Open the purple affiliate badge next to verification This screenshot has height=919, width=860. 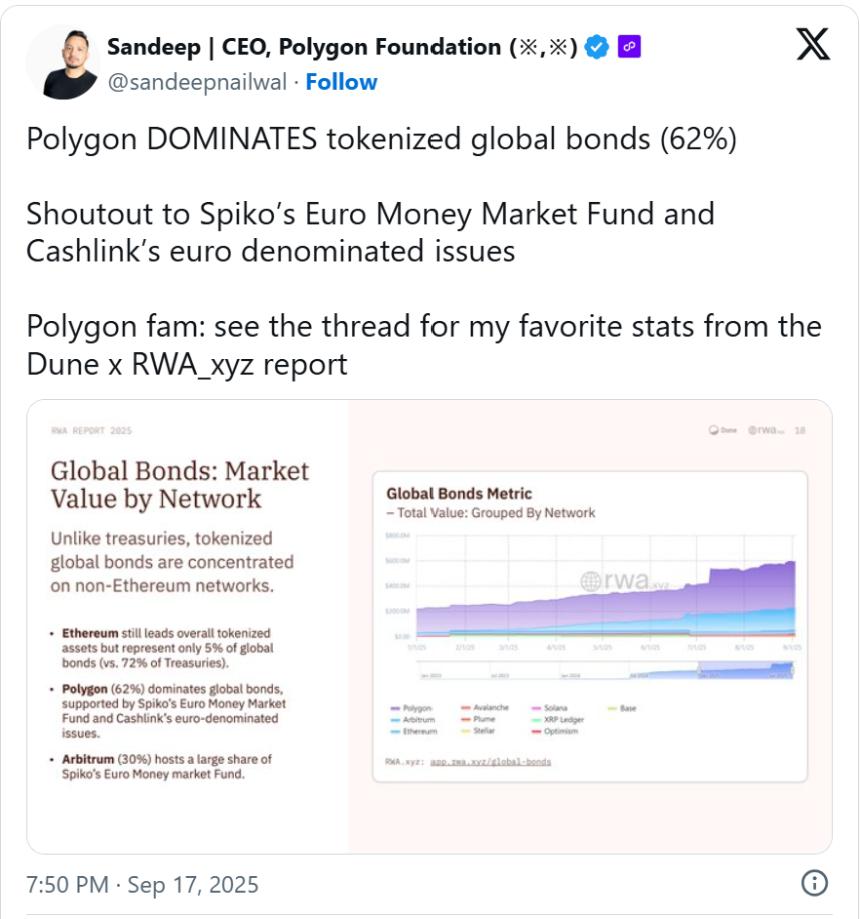pos(629,44)
